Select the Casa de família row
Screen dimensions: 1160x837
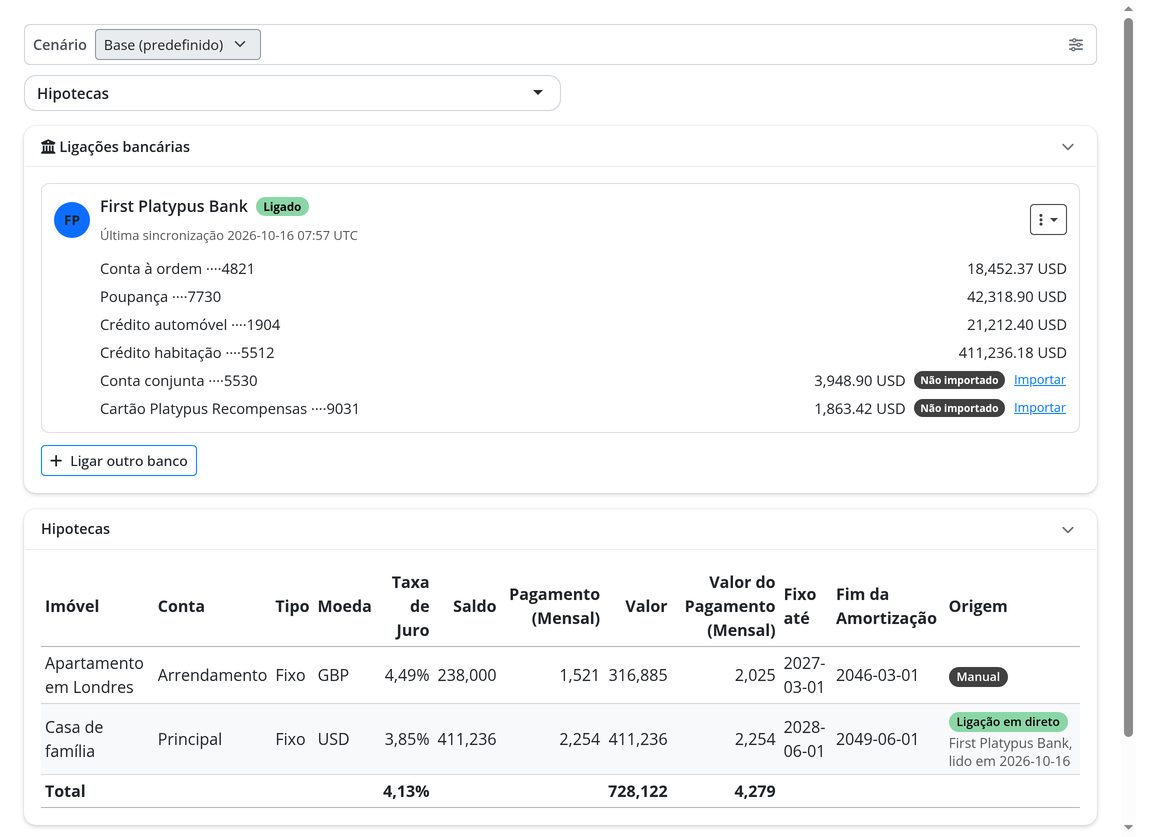click(560, 739)
